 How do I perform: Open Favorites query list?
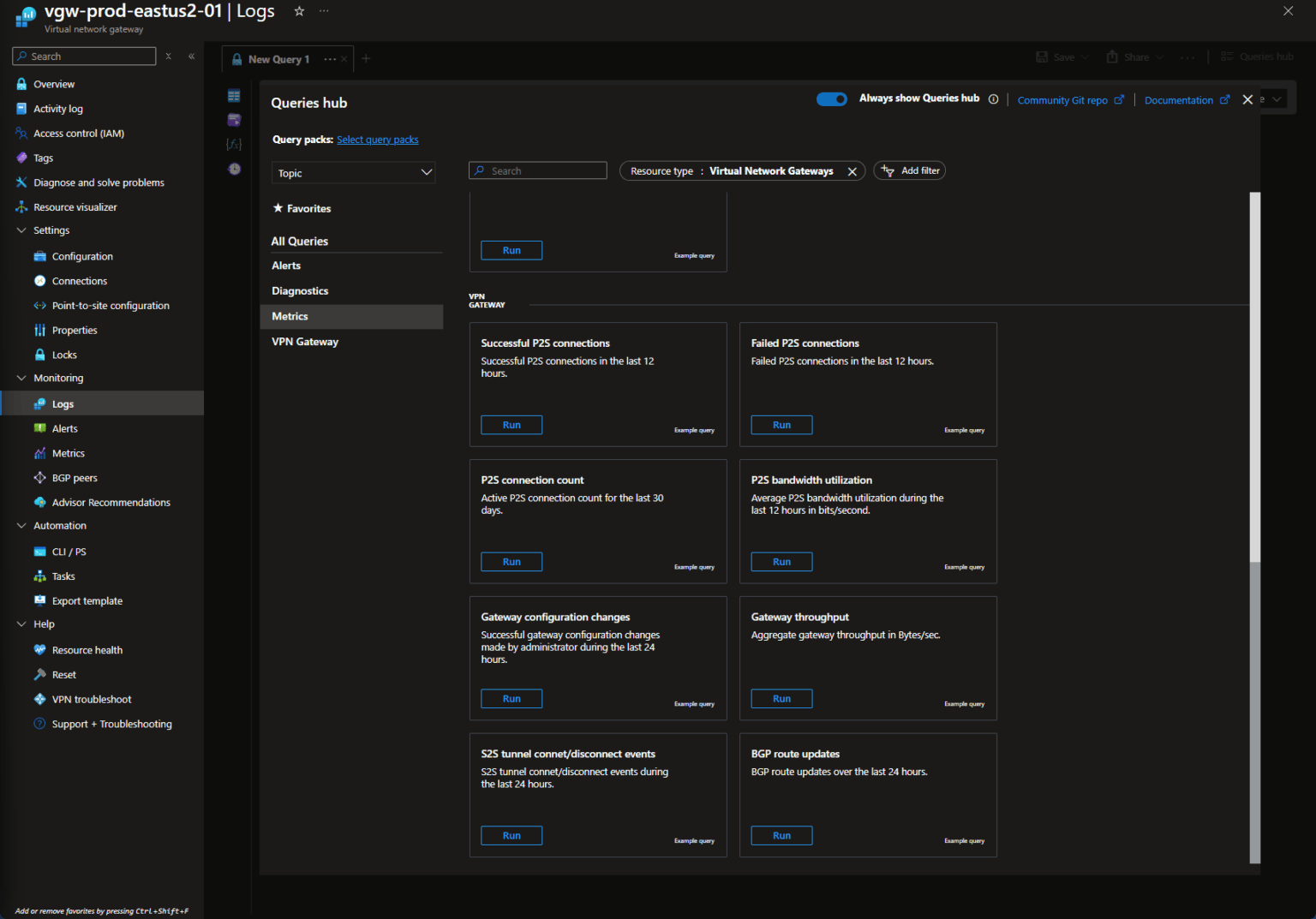coord(302,208)
